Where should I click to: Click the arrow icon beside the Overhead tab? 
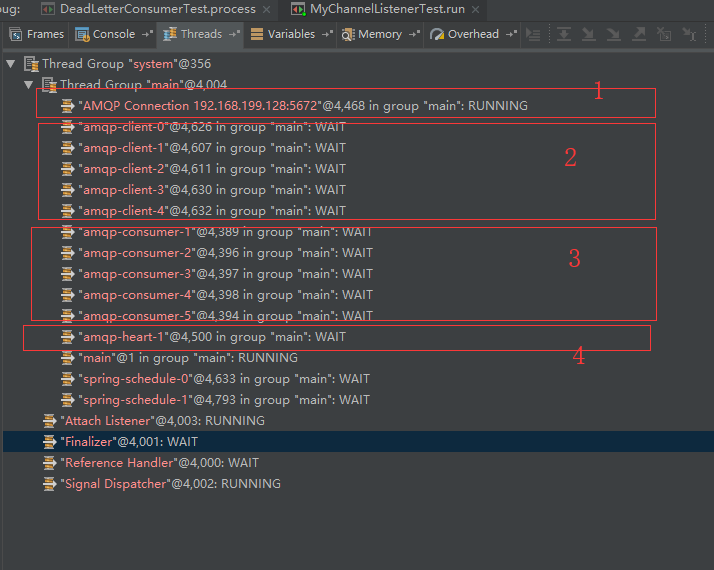(x=511, y=34)
